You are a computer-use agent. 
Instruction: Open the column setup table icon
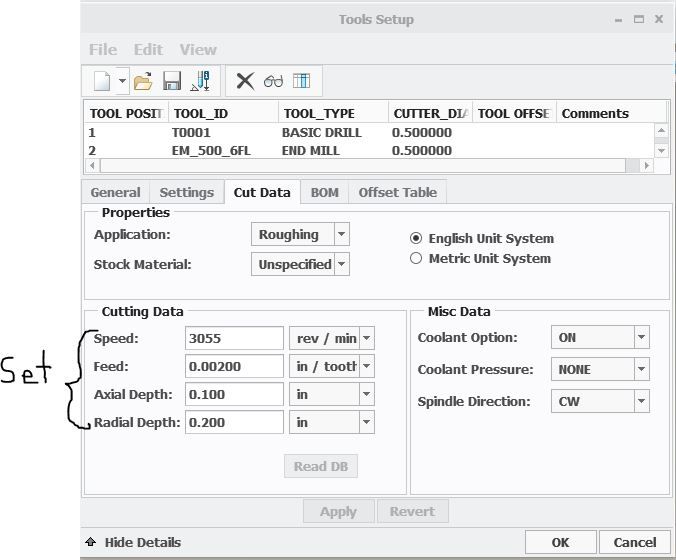(301, 81)
